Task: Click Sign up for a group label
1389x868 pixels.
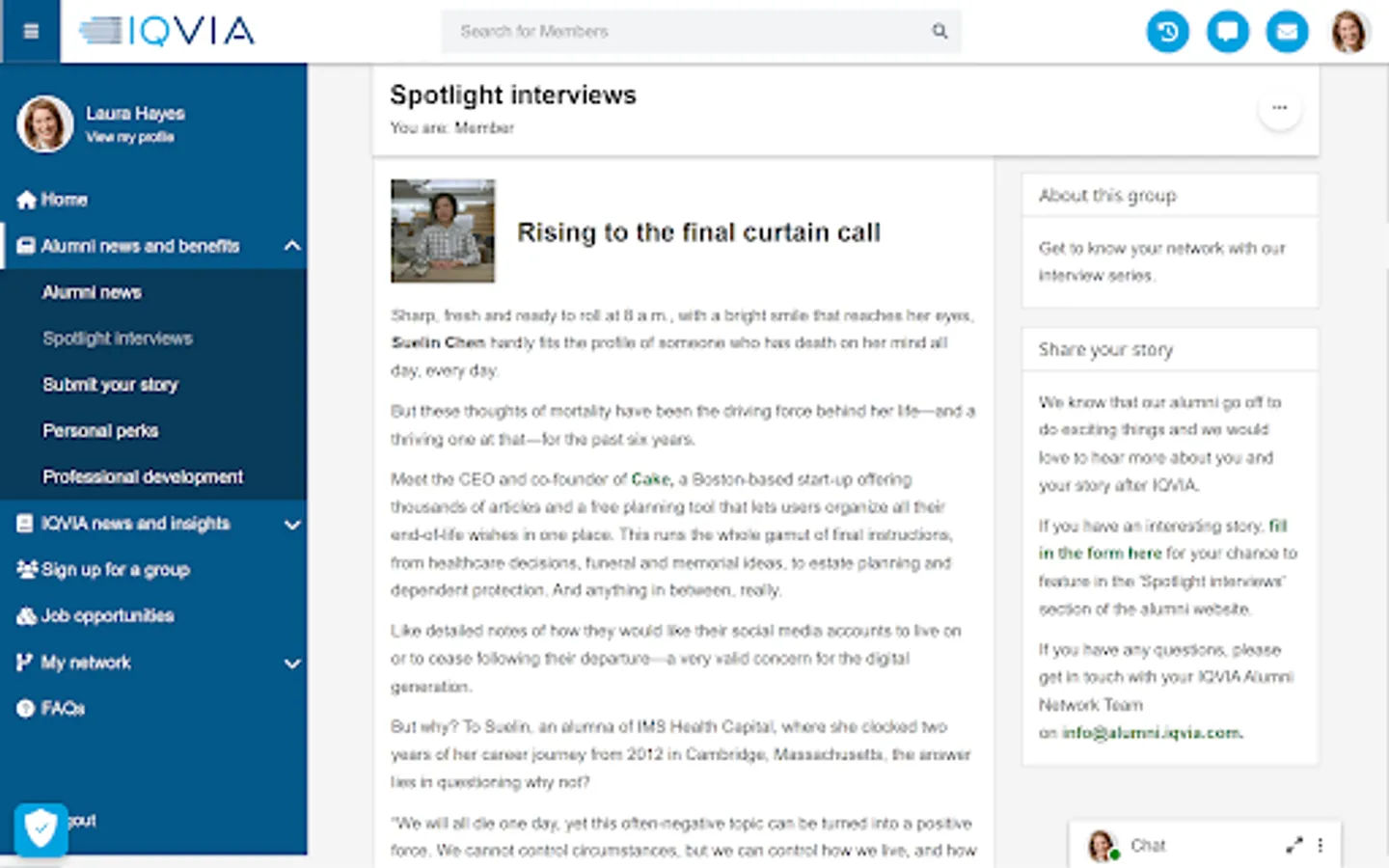Action: pos(116,570)
